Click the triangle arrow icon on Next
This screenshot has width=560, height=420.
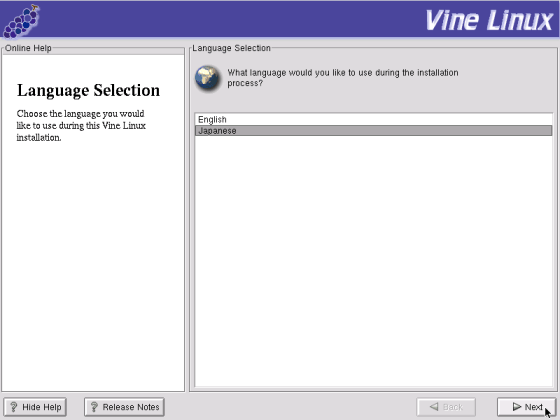[x=517, y=406]
